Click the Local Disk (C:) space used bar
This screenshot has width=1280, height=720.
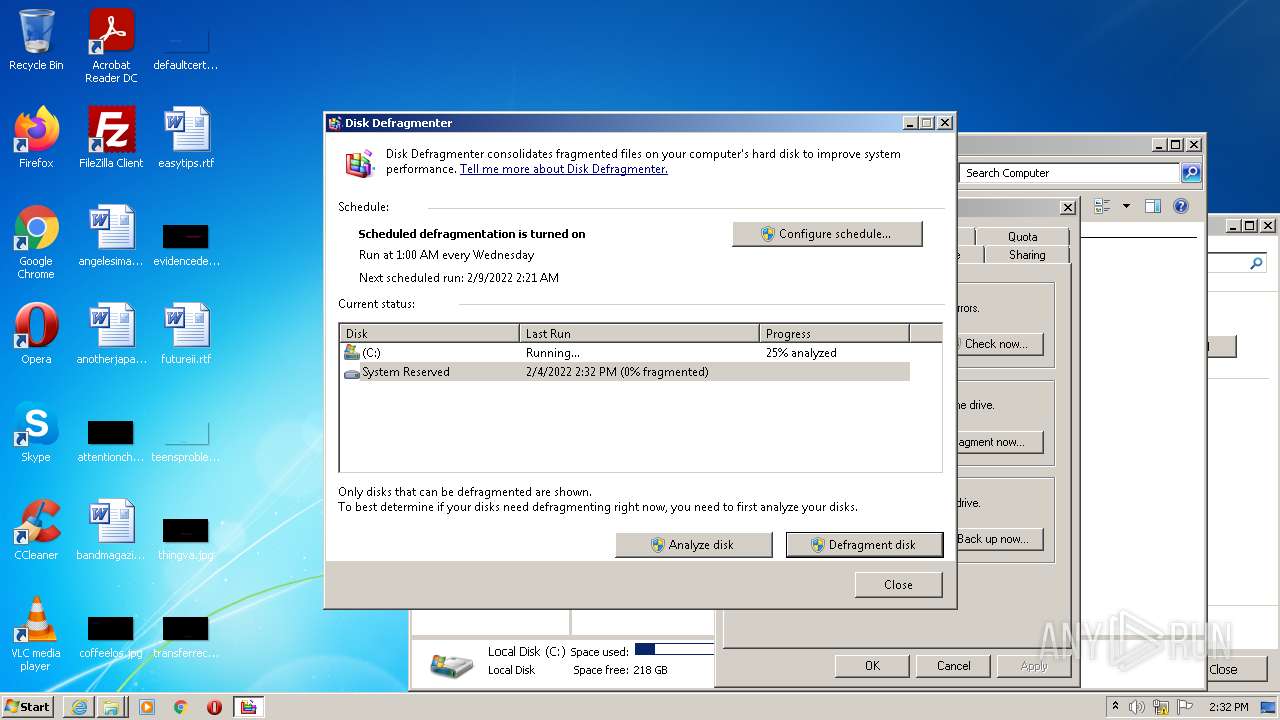click(x=673, y=650)
